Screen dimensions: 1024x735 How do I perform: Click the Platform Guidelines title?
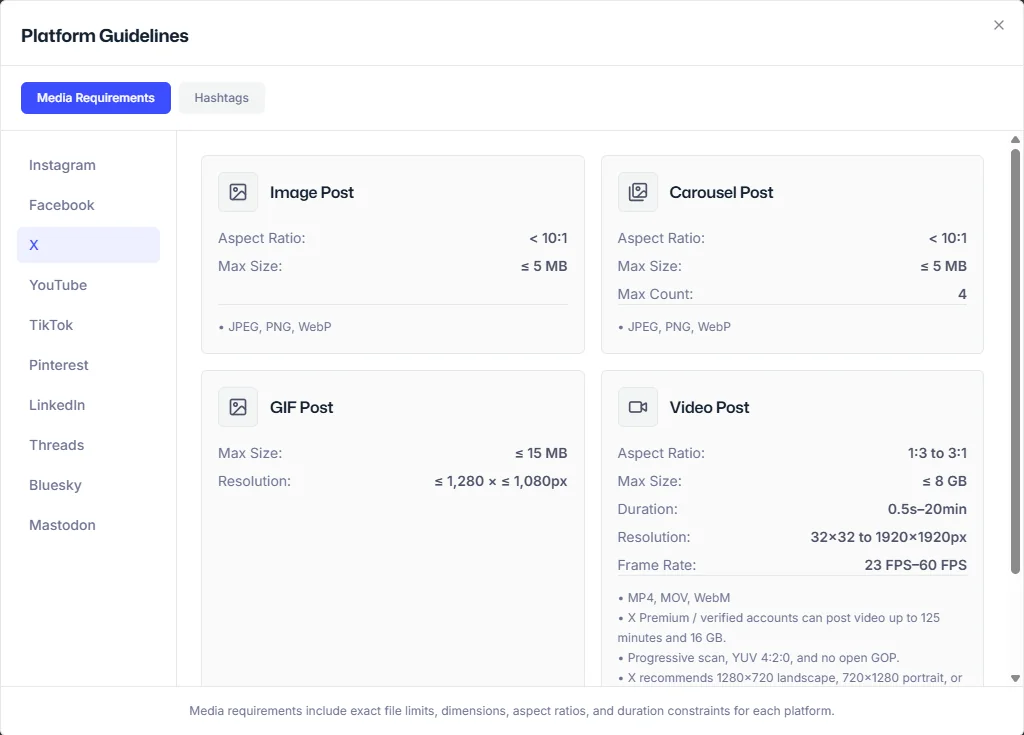pyautogui.click(x=104, y=35)
